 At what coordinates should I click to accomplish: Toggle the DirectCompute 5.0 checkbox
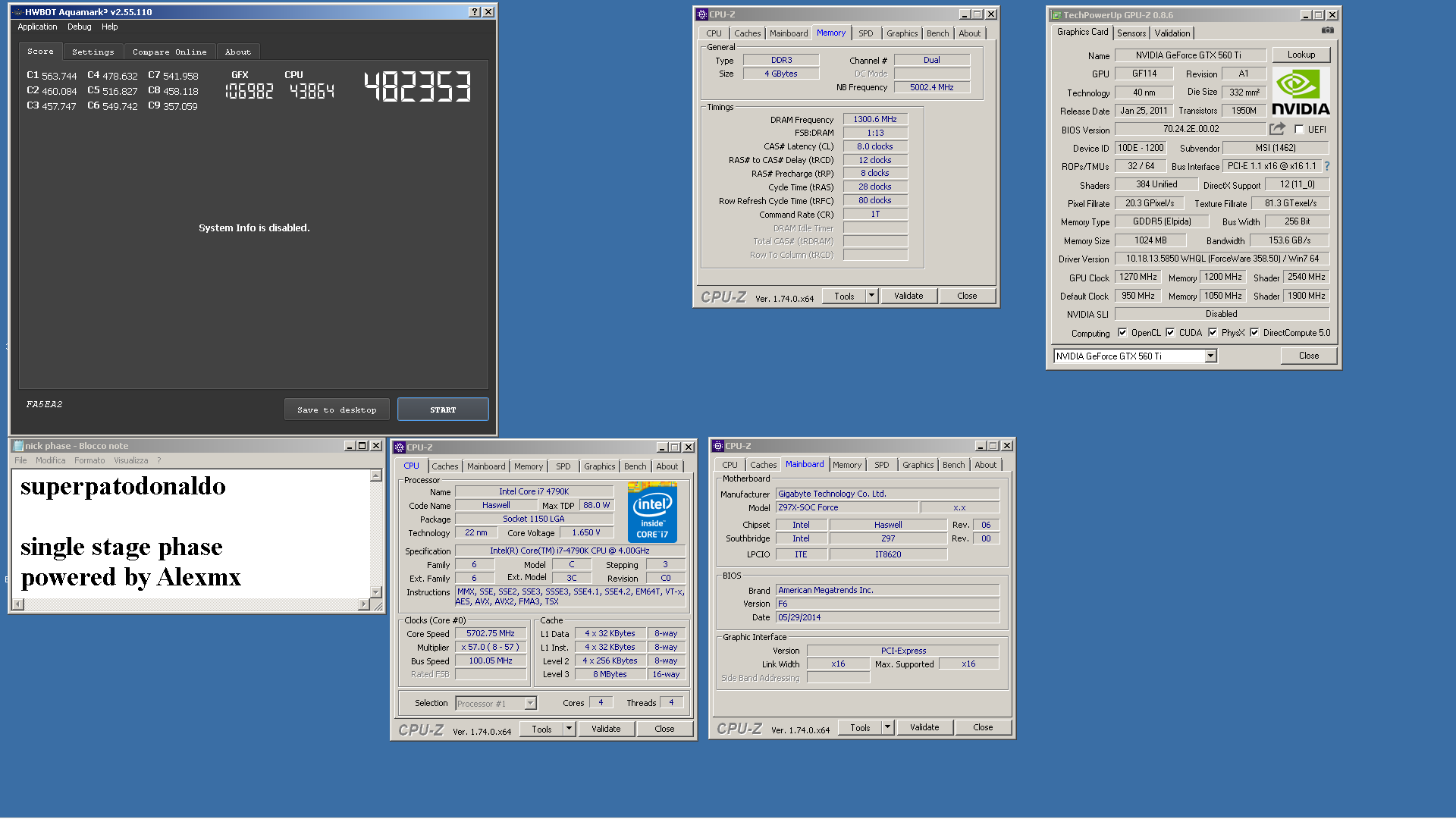(1254, 333)
